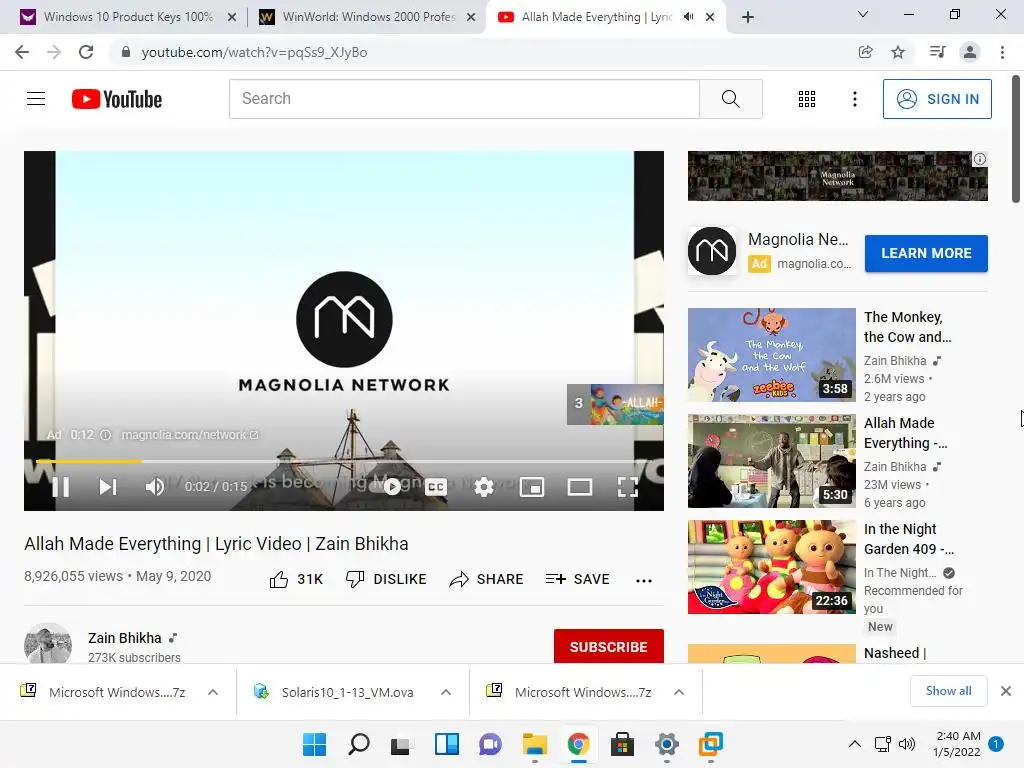The image size is (1024, 768).
Task: Subscribe to Zain Bhikha channel
Action: [609, 647]
